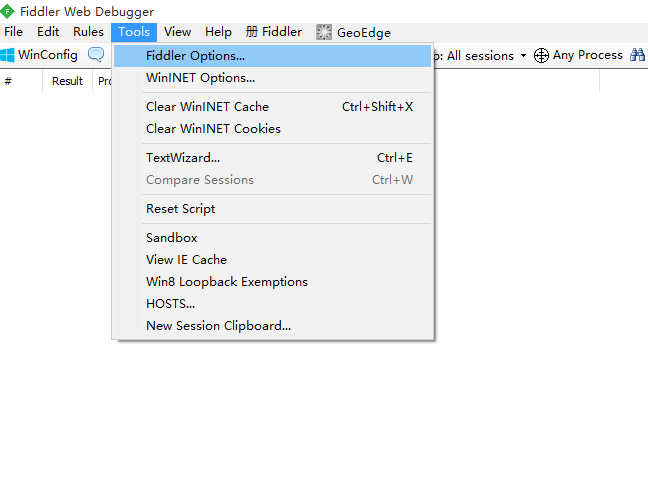Click the Any Process target icon

pos(541,55)
